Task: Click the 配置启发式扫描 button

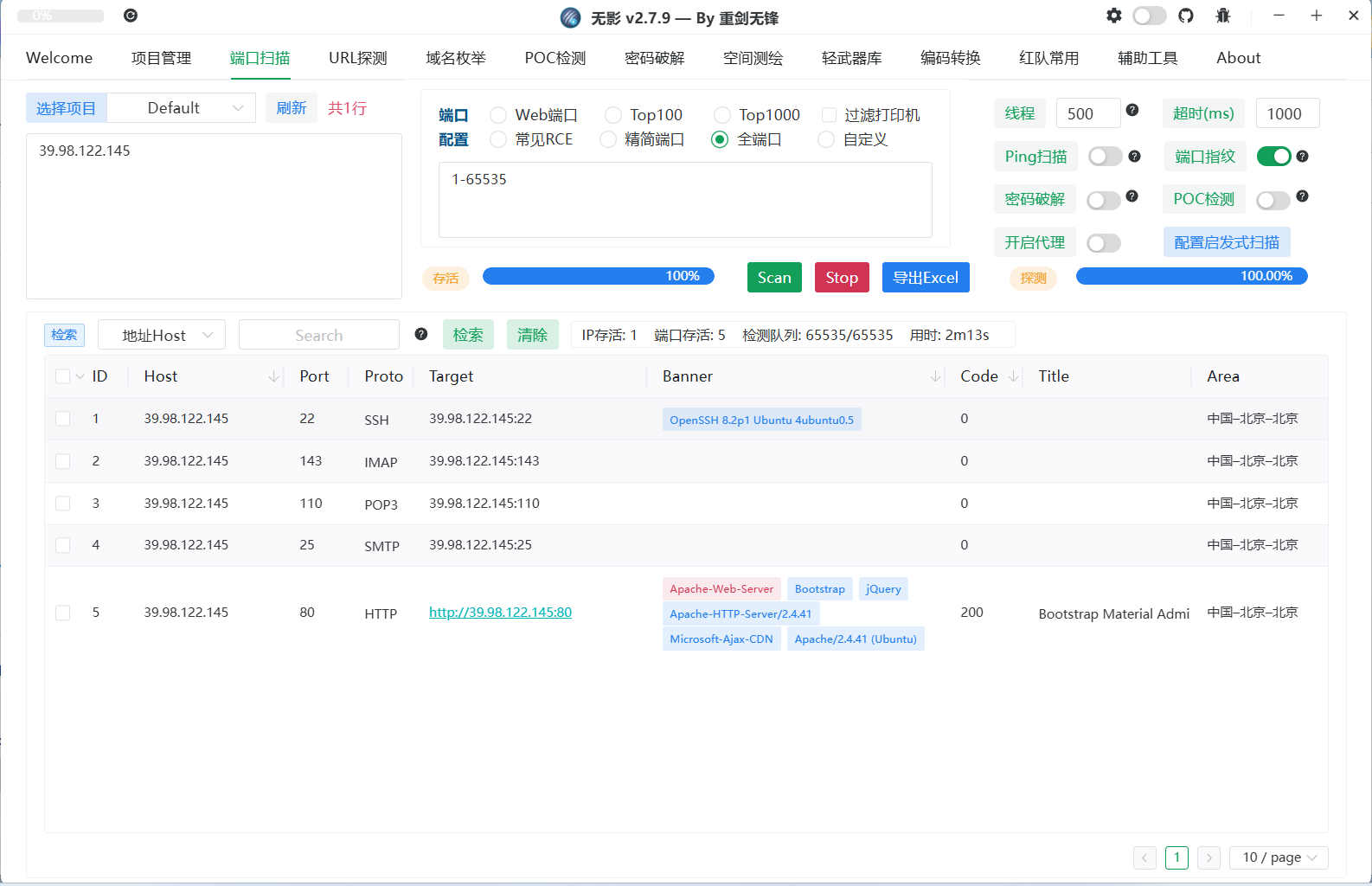Action: (x=1227, y=242)
